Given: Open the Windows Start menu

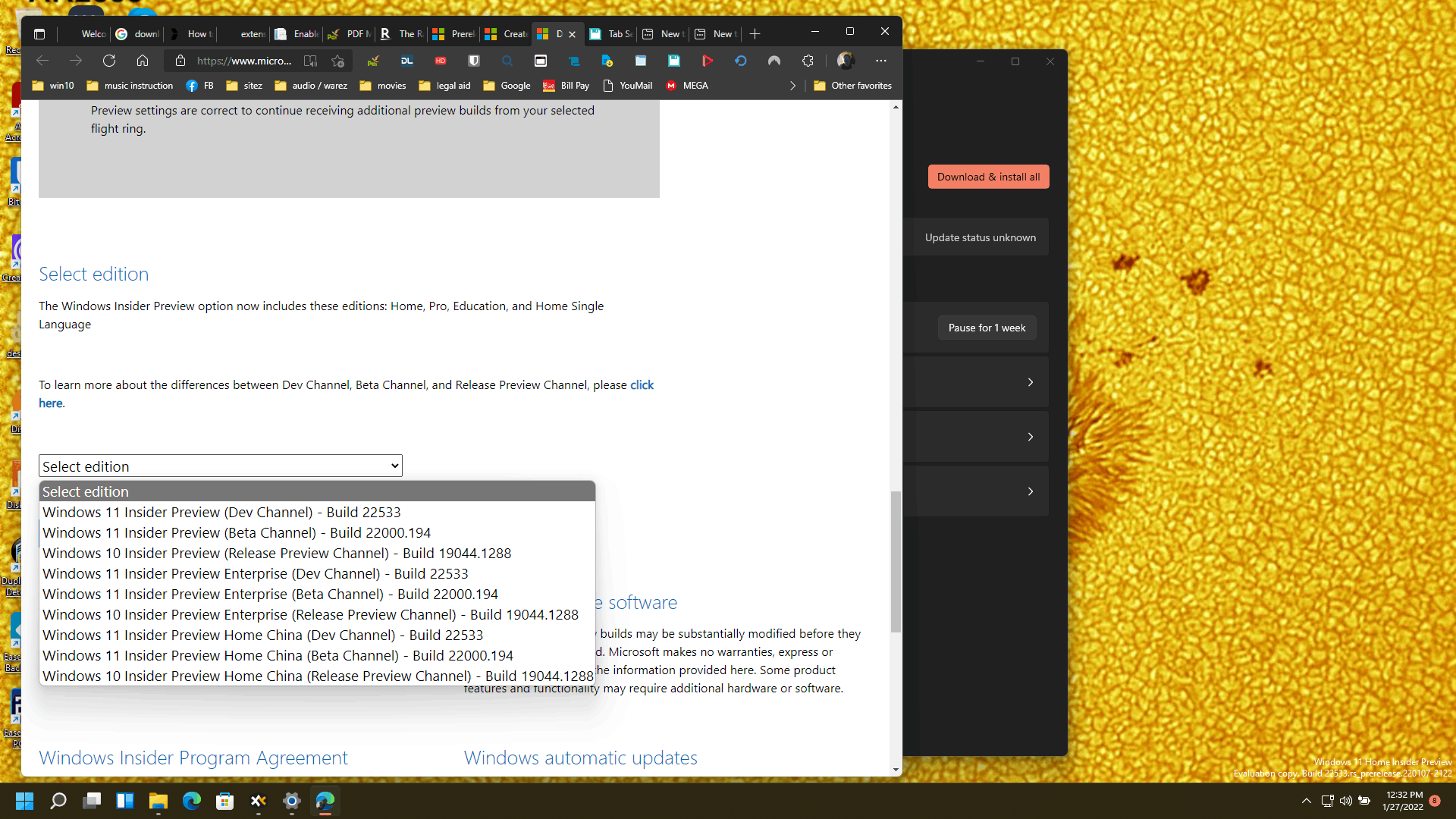Looking at the screenshot, I should (24, 801).
